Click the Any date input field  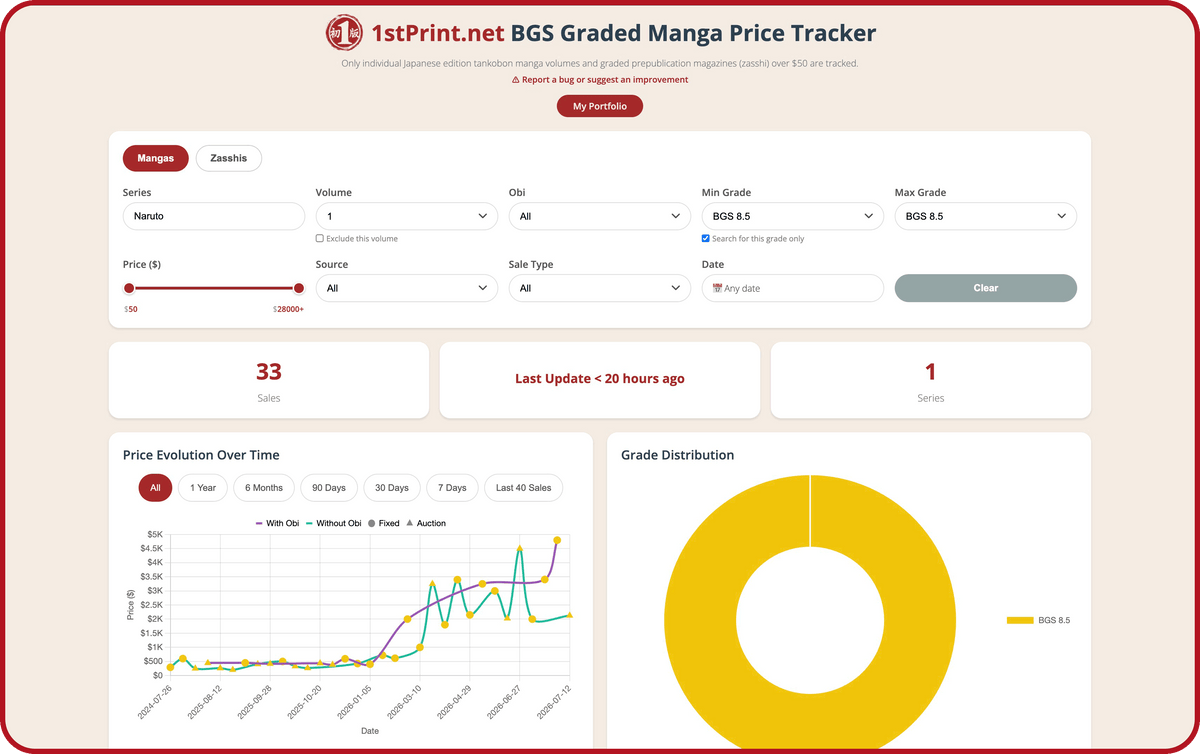(x=792, y=288)
